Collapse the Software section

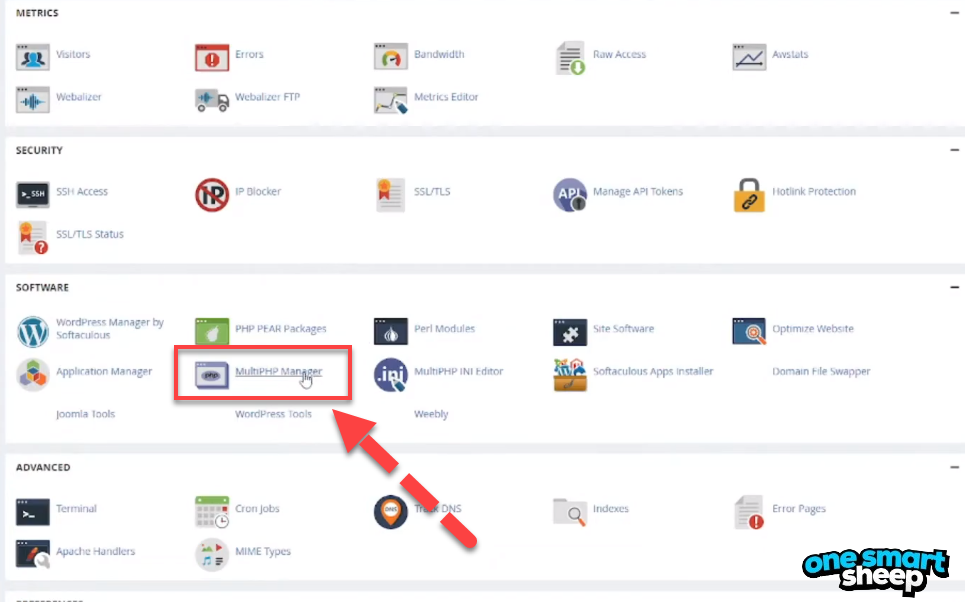point(954,287)
